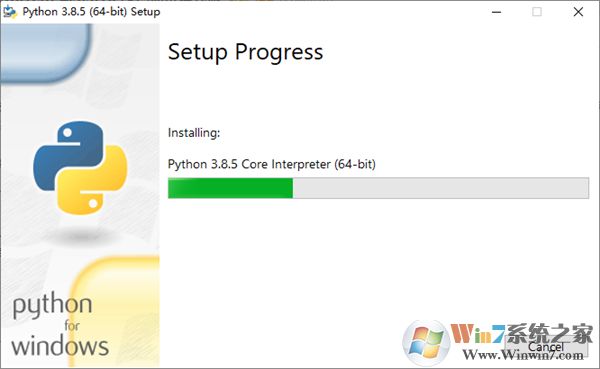Click the yellow rounded shape in sidebar bottom
The width and height of the screenshot is (600, 369).
(x=115, y=312)
